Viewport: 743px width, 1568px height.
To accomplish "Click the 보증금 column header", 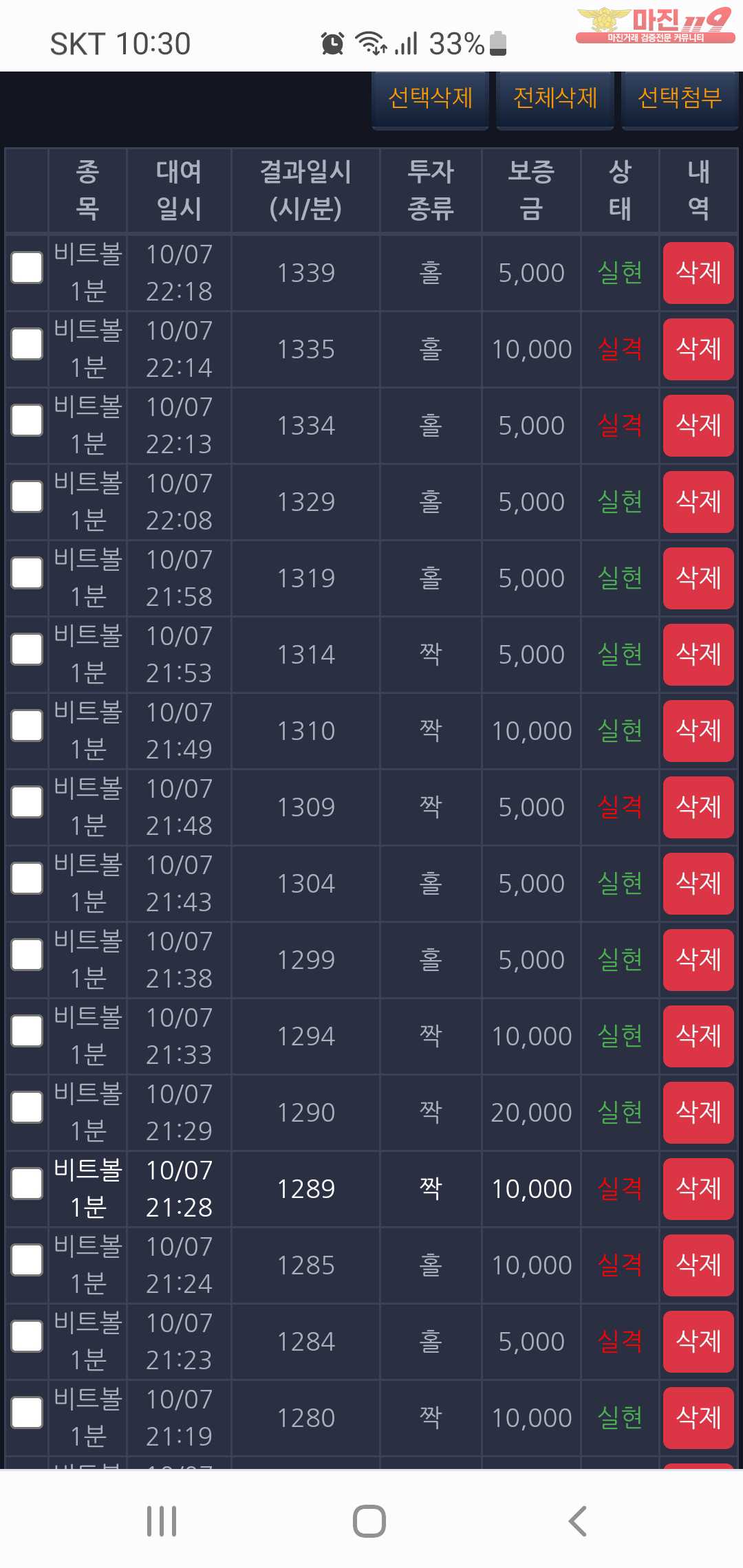I will point(531,190).
